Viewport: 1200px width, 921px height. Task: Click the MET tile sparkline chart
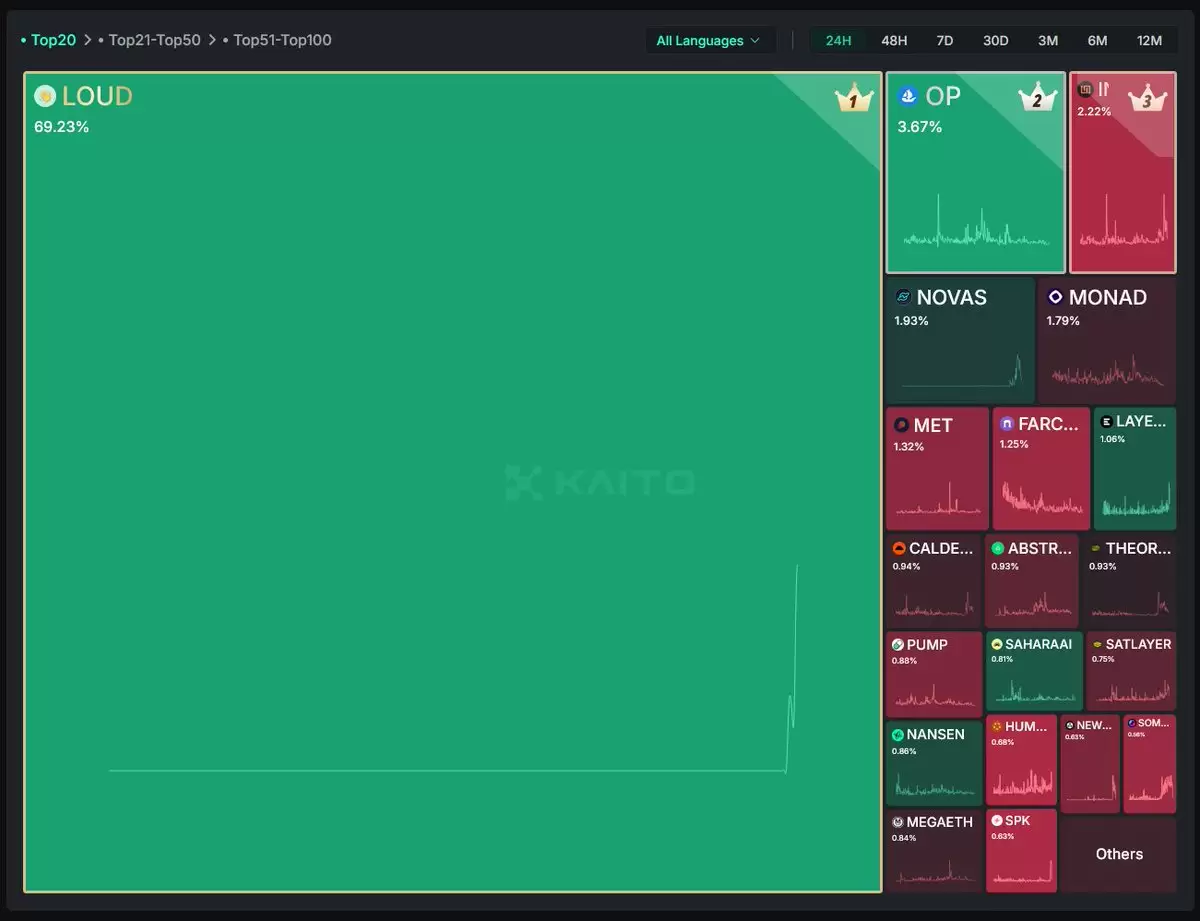pos(937,498)
